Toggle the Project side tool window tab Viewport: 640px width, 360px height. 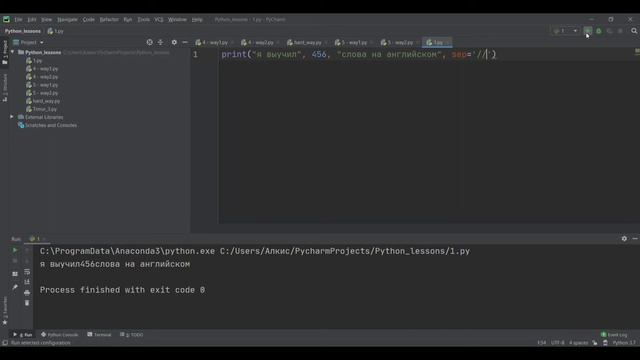tap(5, 52)
